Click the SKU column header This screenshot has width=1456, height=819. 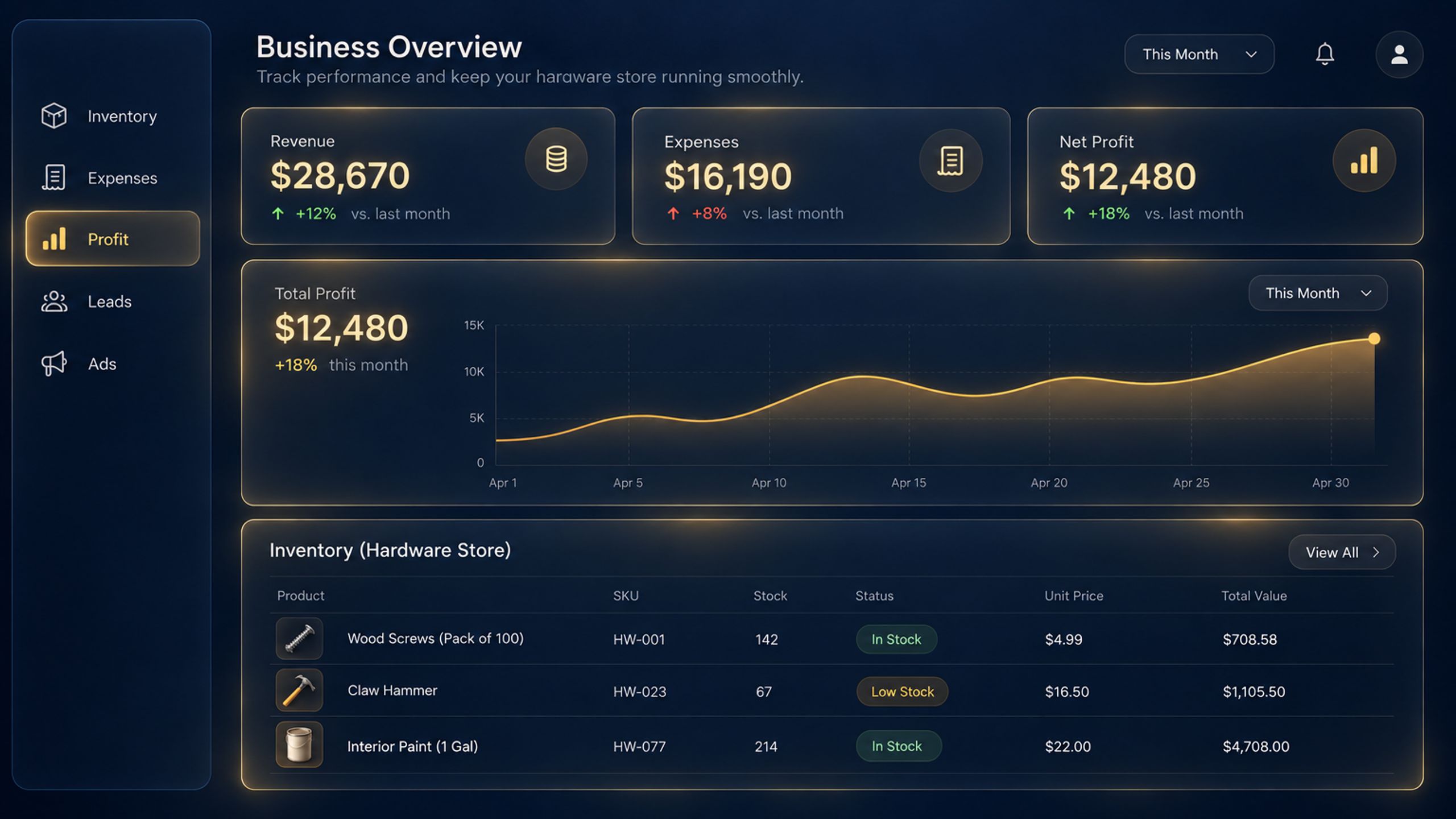click(626, 595)
